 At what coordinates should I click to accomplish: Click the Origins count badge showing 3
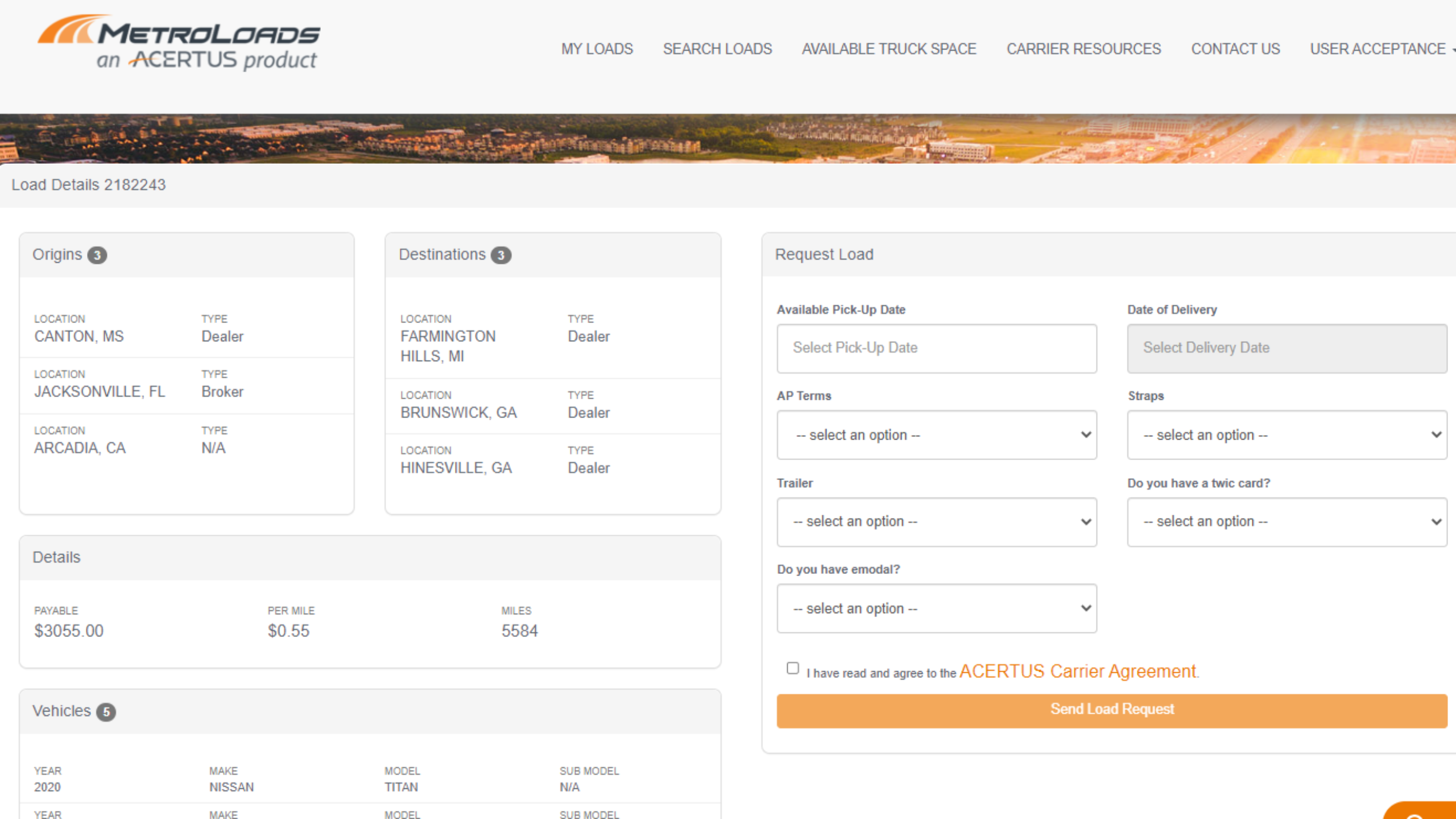click(x=97, y=255)
